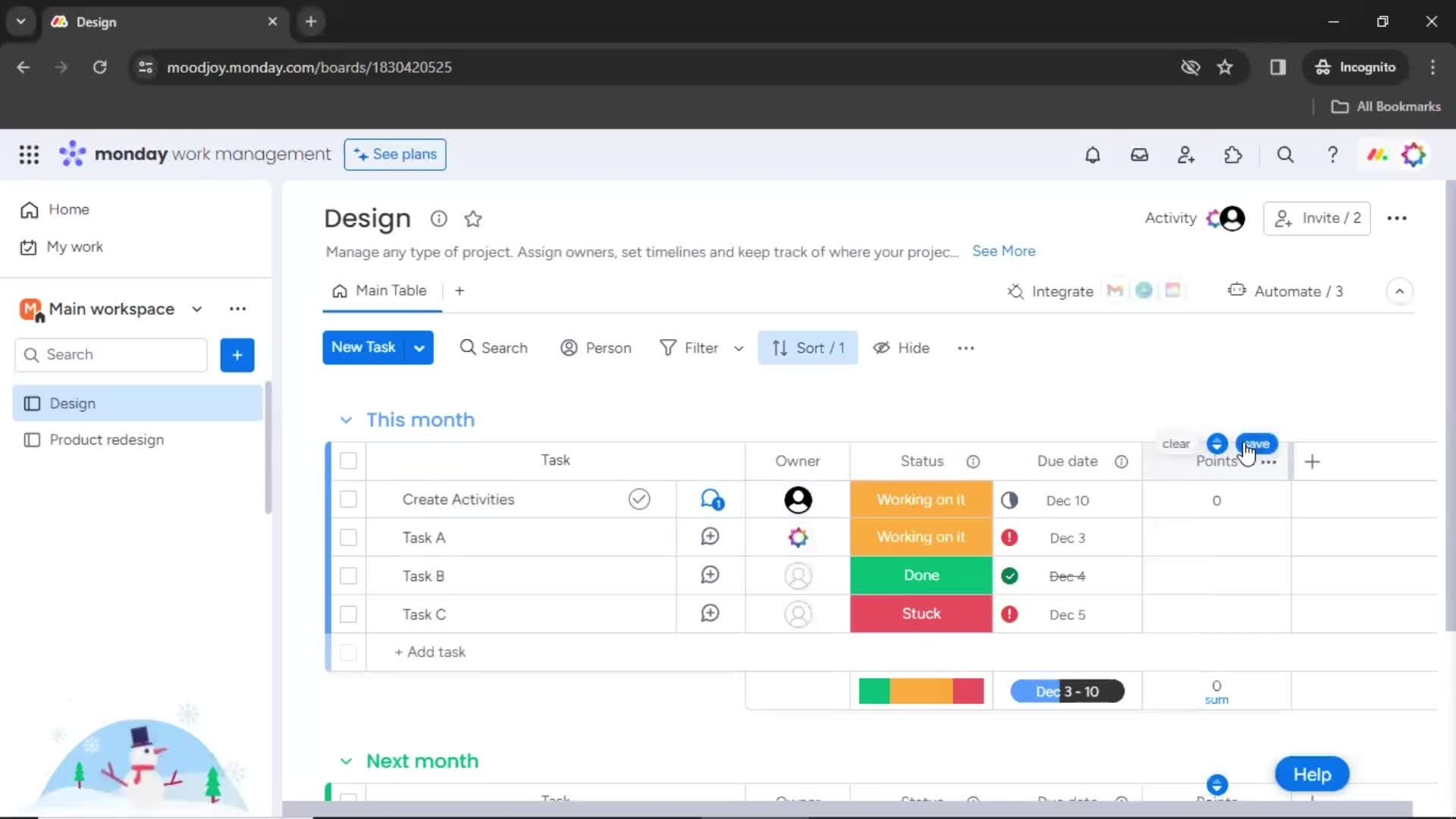Expand the This month group section
This screenshot has width=1456, height=819.
[x=345, y=419]
